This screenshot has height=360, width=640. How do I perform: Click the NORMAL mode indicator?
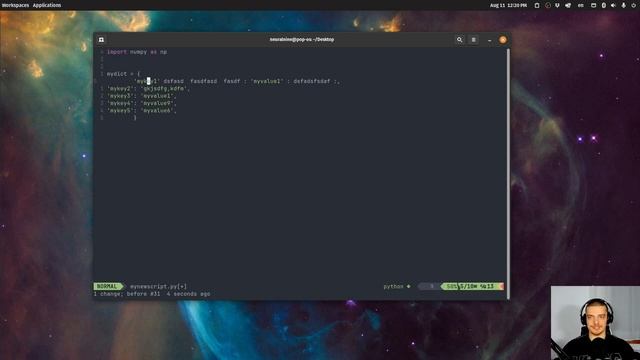(x=107, y=287)
